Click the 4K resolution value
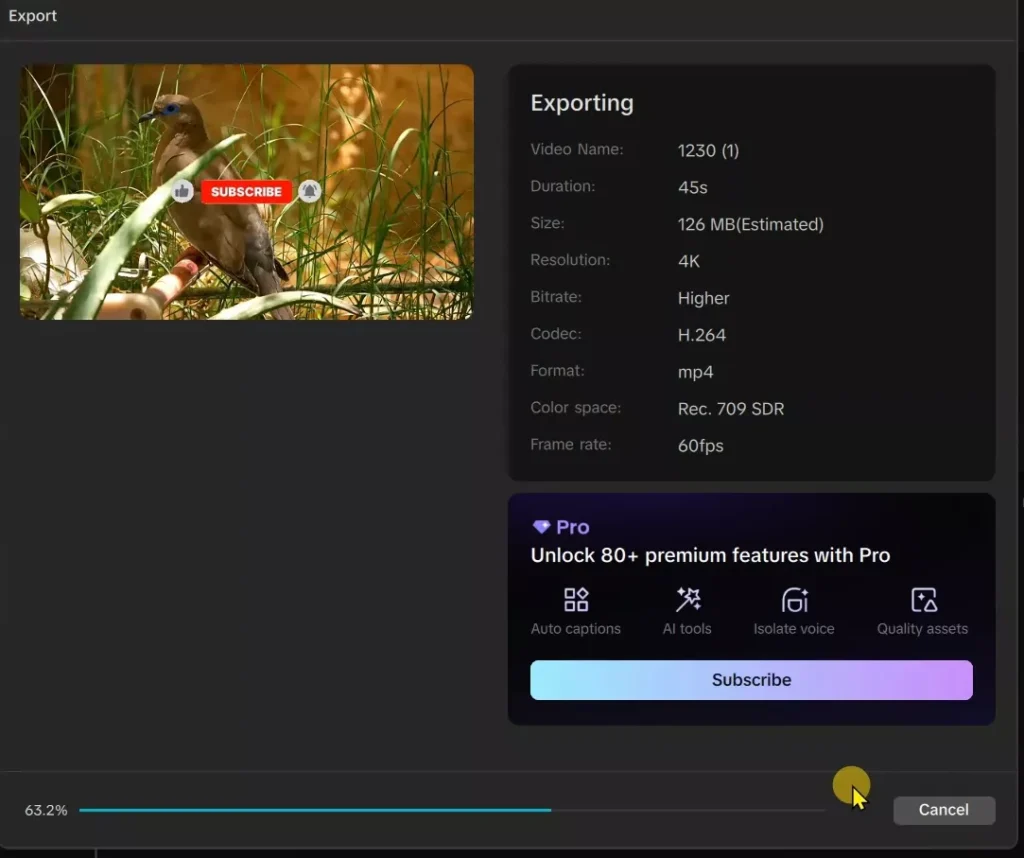The image size is (1024, 858). tap(689, 261)
